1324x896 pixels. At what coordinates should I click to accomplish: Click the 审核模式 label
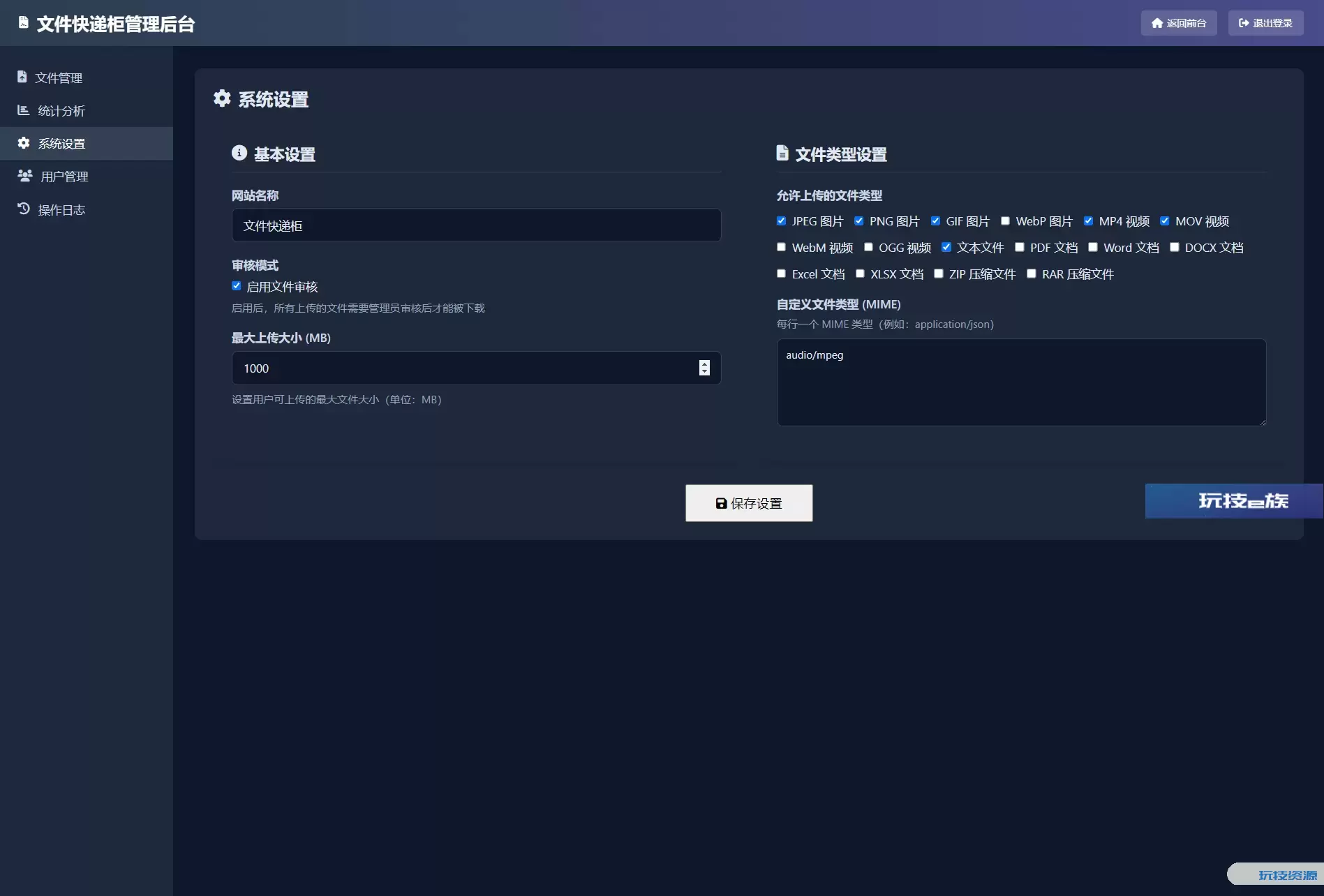point(255,265)
